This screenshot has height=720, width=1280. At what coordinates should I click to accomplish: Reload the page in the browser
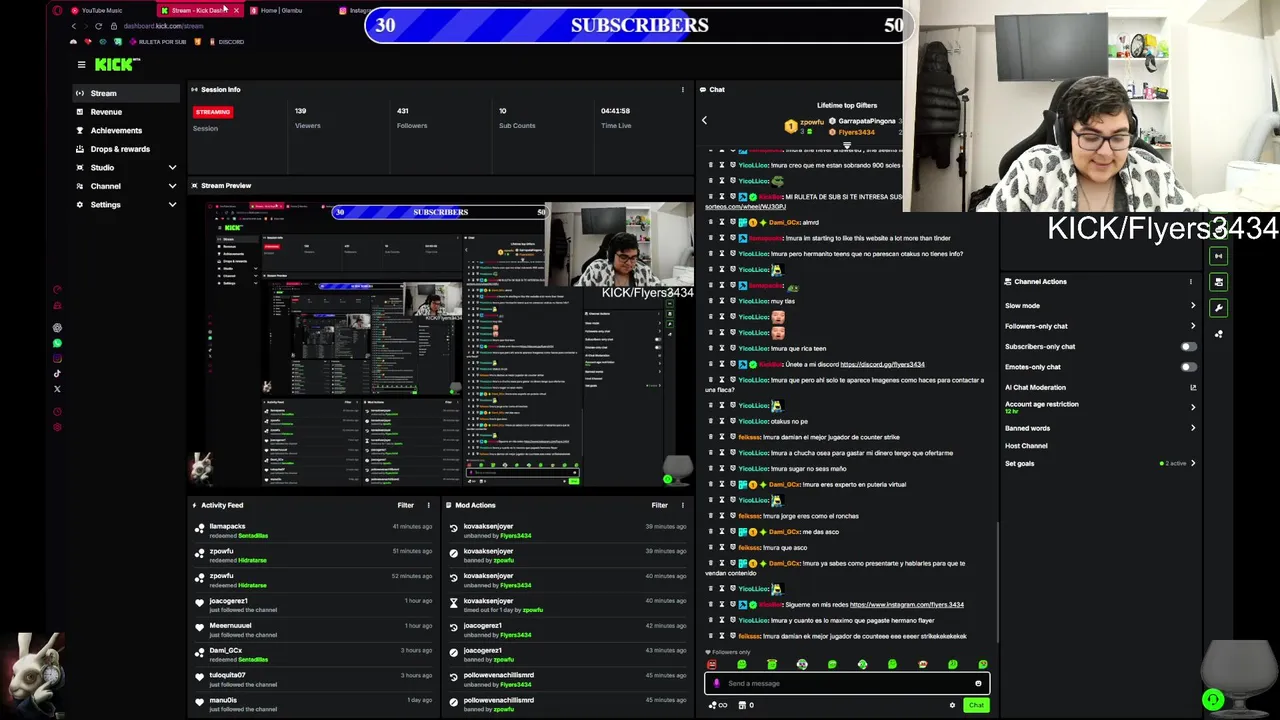[98, 25]
